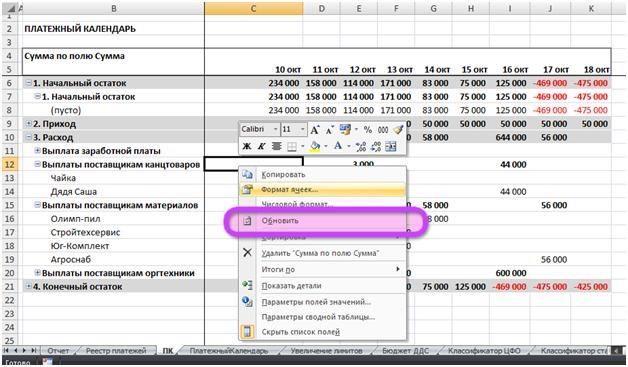Choose Копировать from the context menu
The height and width of the screenshot is (367, 628).
(283, 175)
